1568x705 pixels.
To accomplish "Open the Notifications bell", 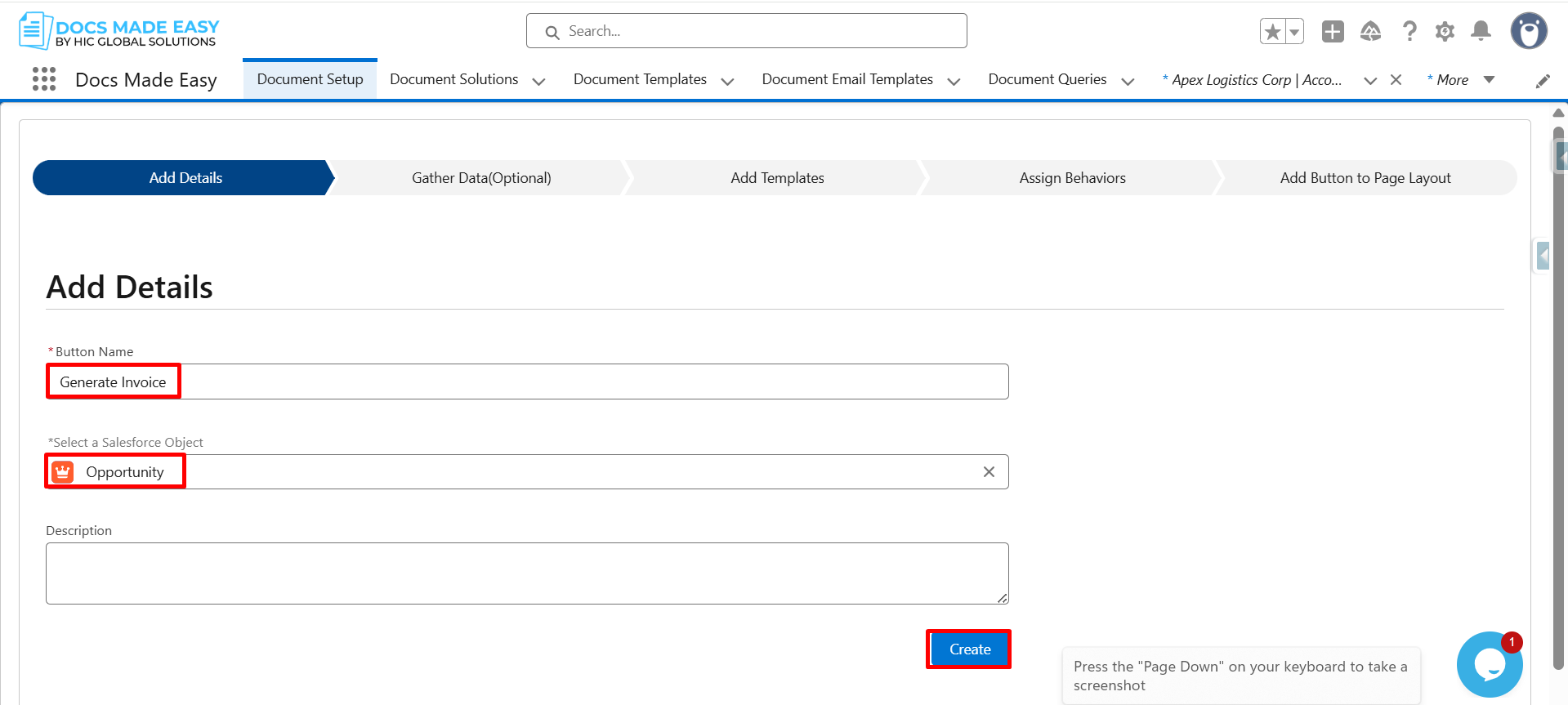I will click(x=1481, y=32).
